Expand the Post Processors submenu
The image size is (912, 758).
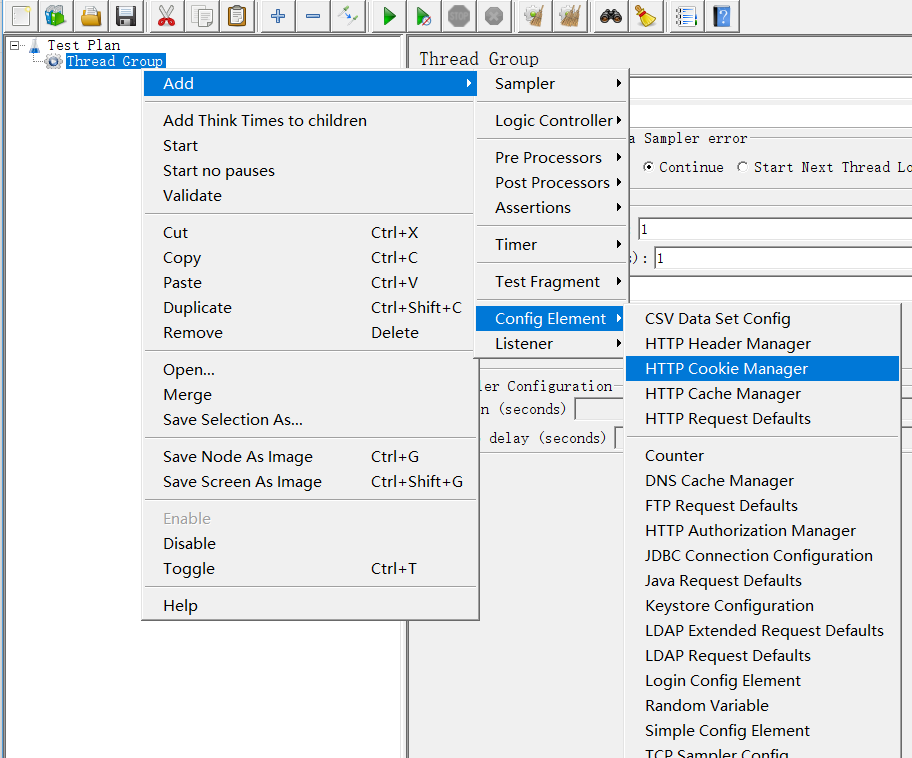pos(550,183)
